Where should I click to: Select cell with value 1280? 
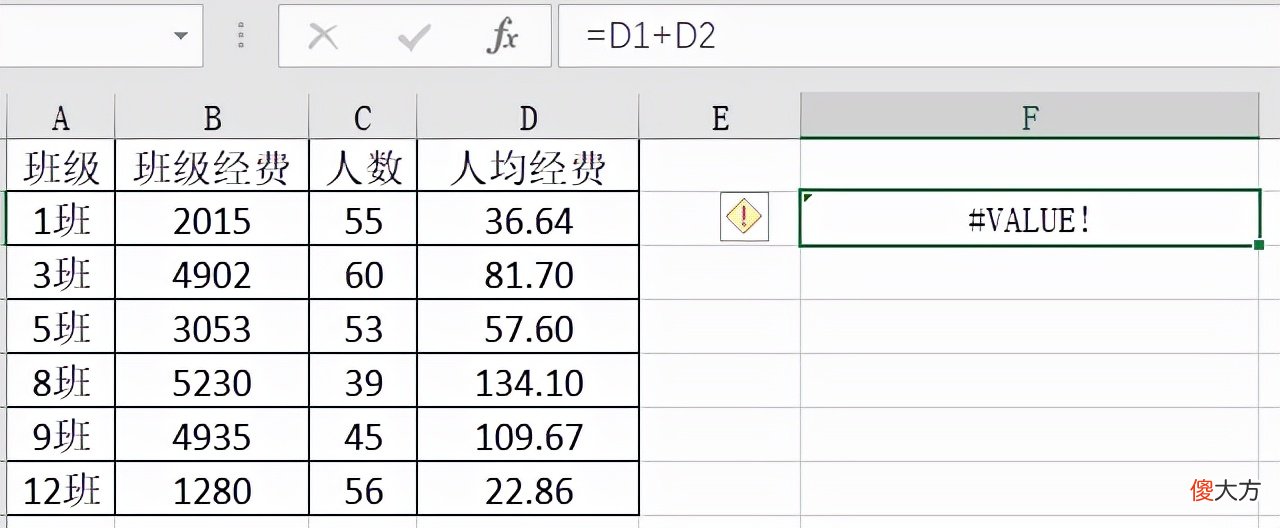click(x=212, y=489)
